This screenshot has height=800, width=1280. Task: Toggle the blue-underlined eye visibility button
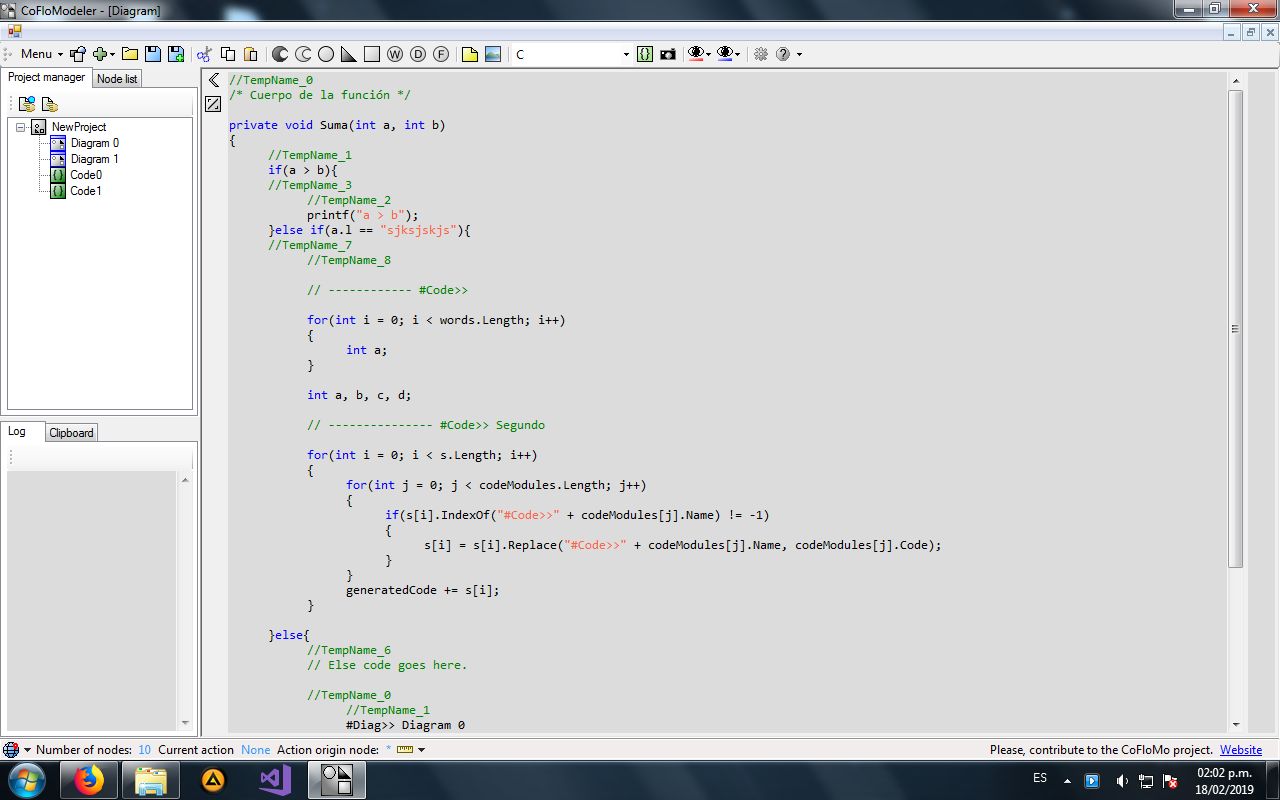coord(726,54)
